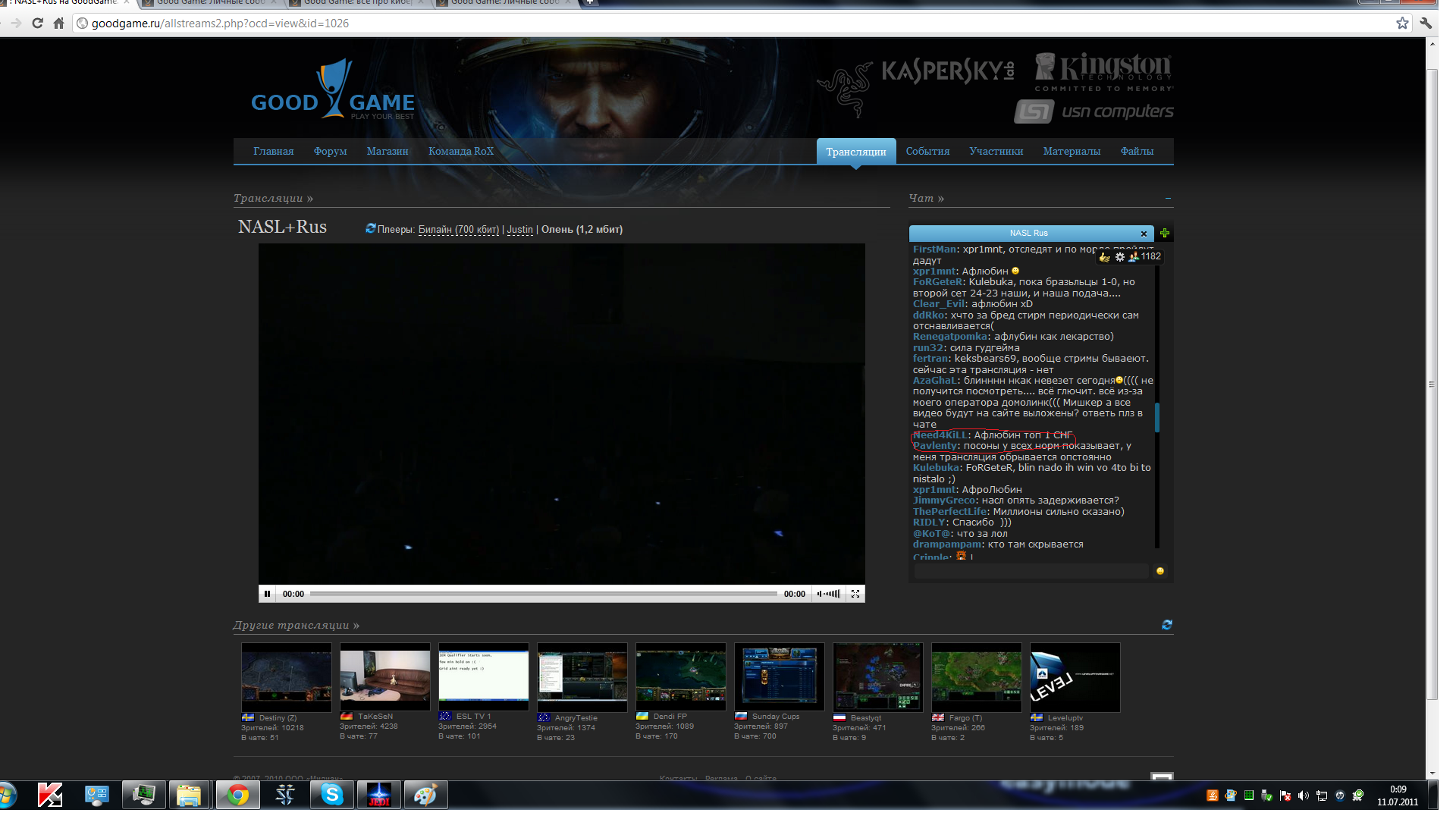Image resolution: width=1456 pixels, height=819 pixels.
Task: Open Paint palette icon on the taskbar
Action: pos(425,795)
